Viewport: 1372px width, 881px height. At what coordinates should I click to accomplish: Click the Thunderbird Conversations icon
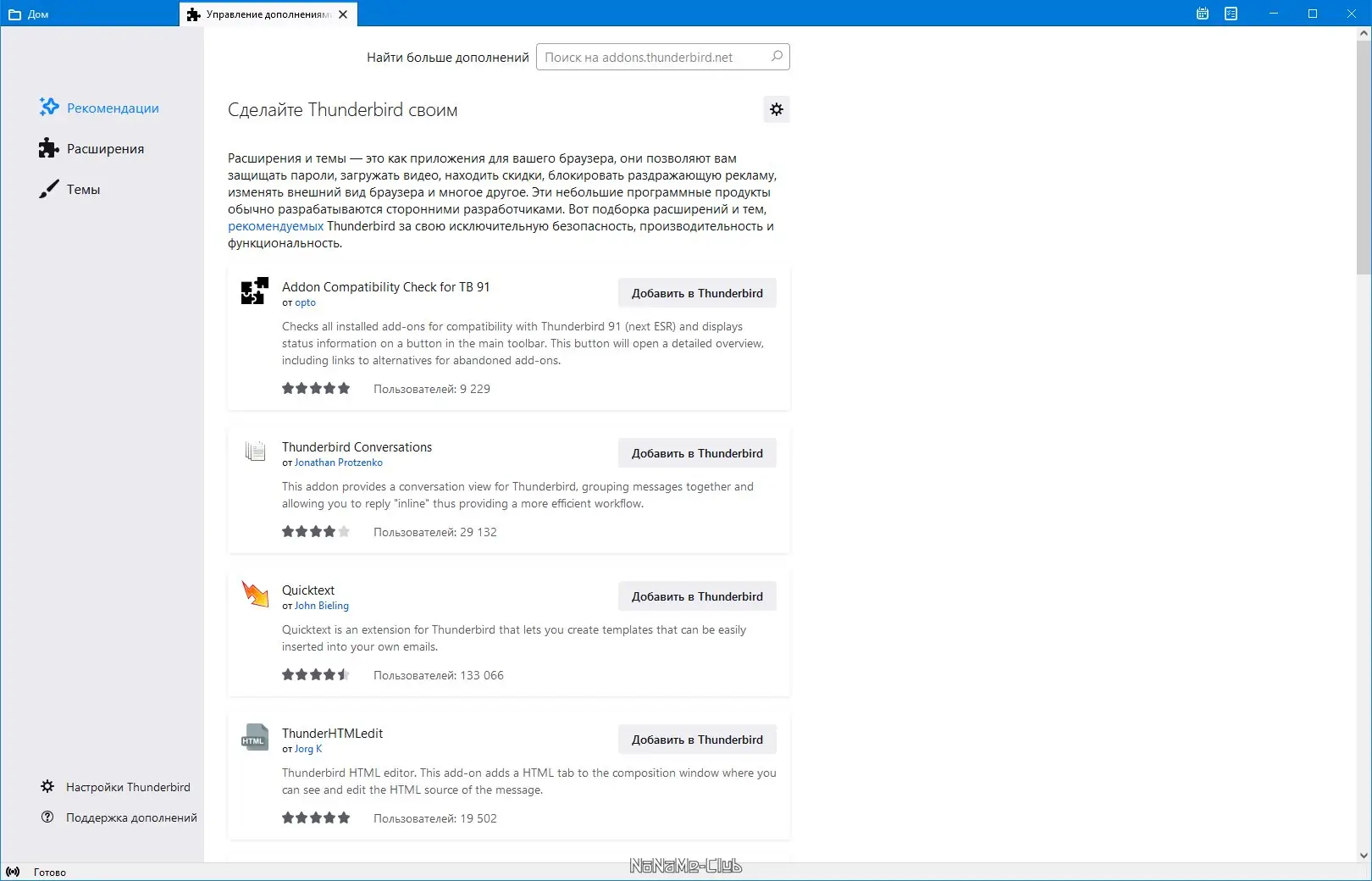(x=255, y=451)
